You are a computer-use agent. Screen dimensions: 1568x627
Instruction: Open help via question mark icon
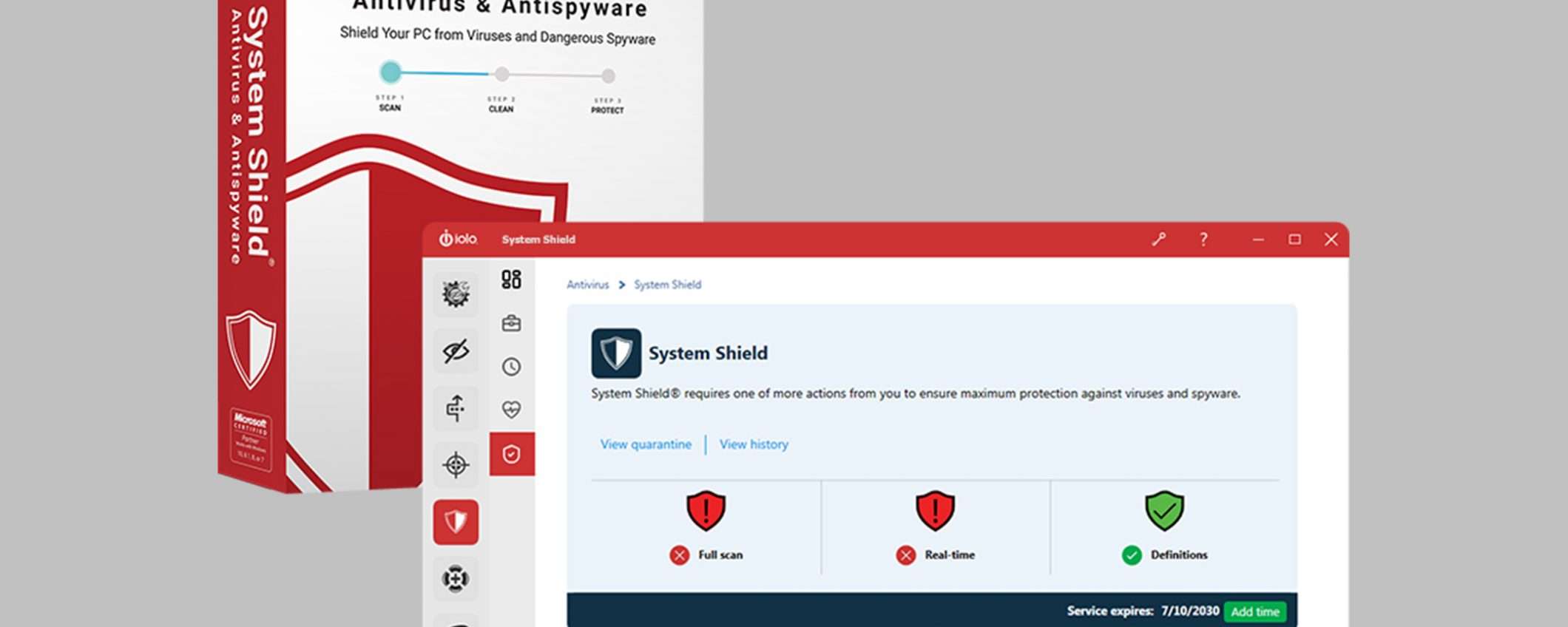(1203, 240)
